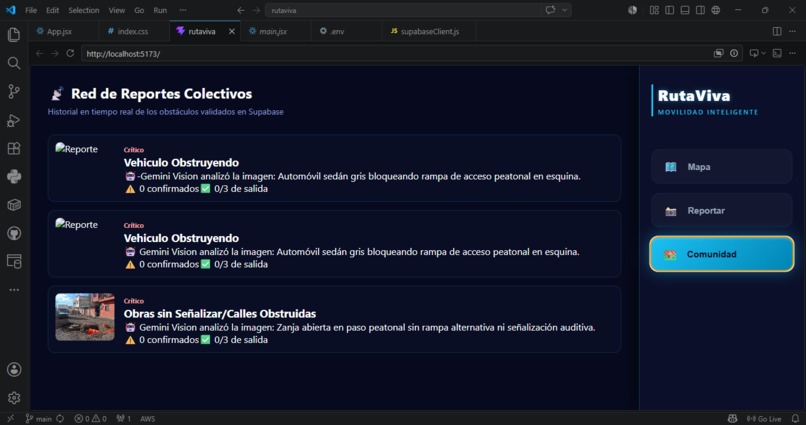Open the Manage gear icon
The width and height of the screenshot is (806, 425).
[x=14, y=397]
